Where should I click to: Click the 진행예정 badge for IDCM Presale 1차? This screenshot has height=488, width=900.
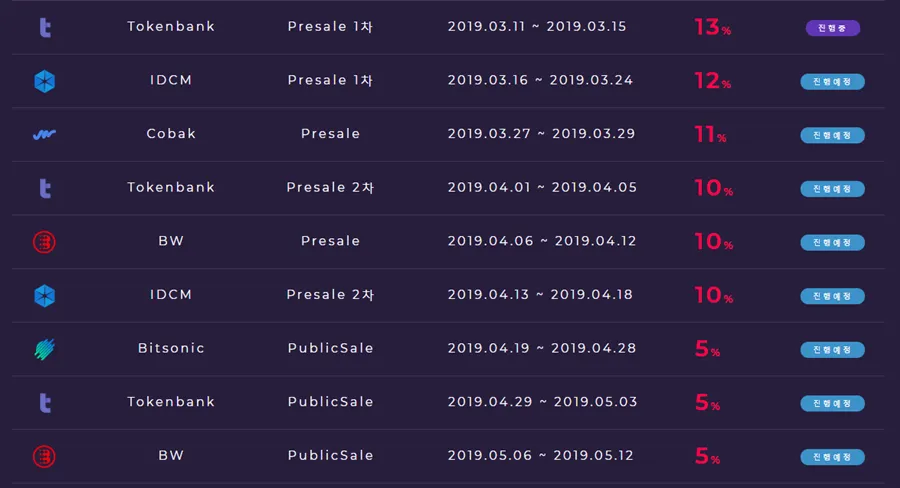coord(832,82)
